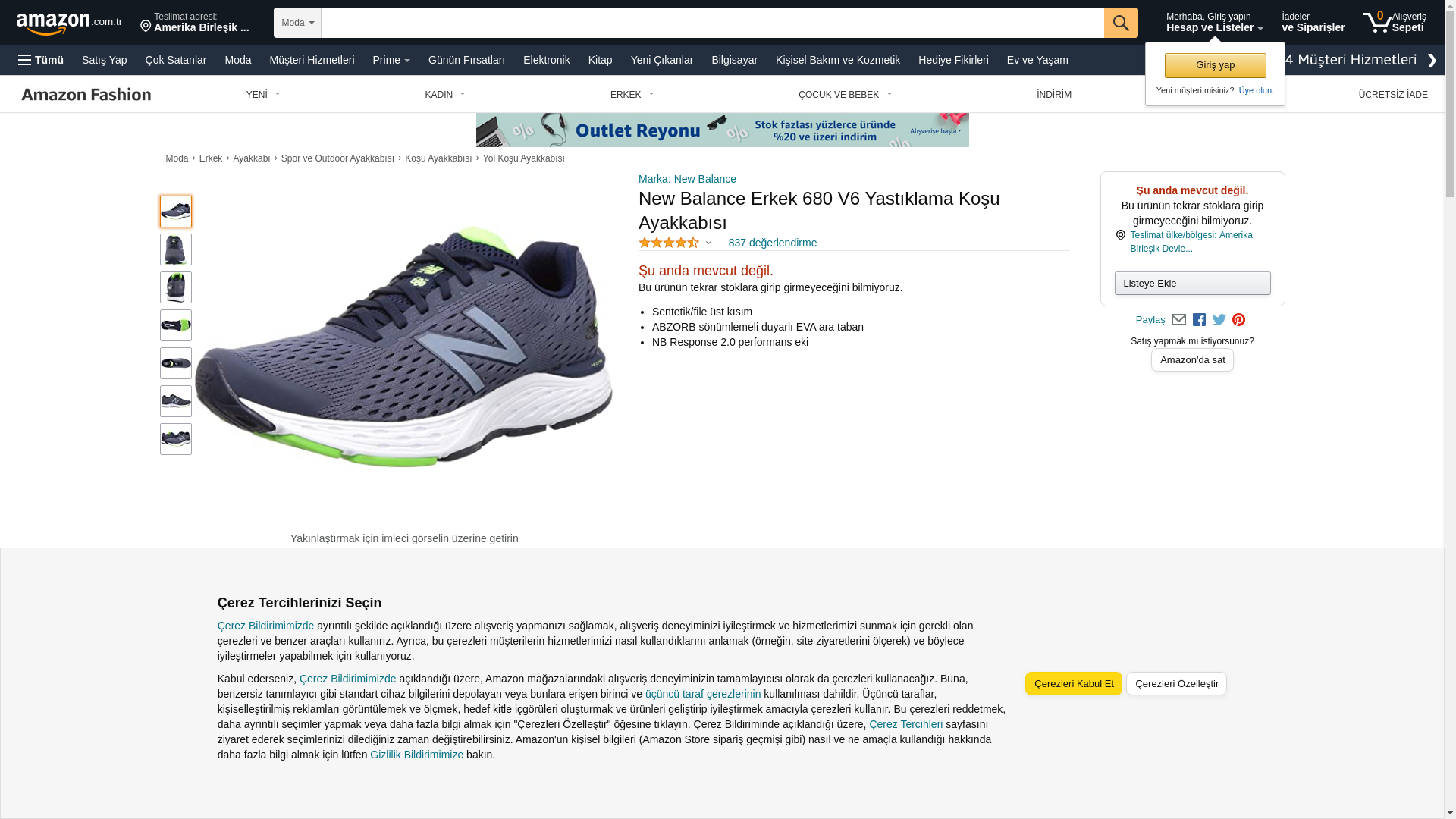
Task: Share product via email icon
Action: (1178, 320)
